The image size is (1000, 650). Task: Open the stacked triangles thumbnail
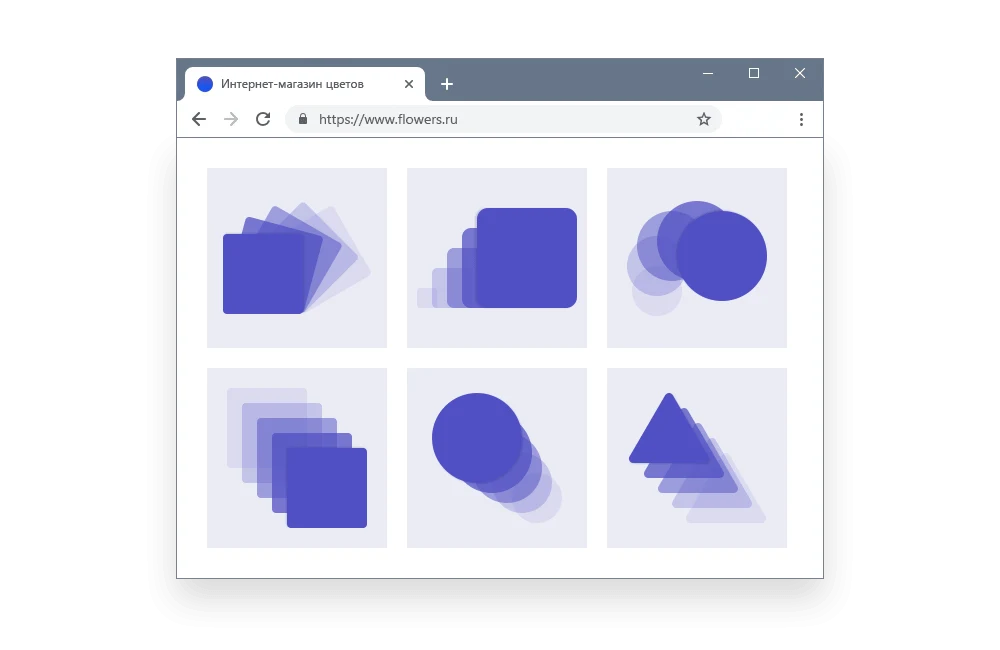696,458
